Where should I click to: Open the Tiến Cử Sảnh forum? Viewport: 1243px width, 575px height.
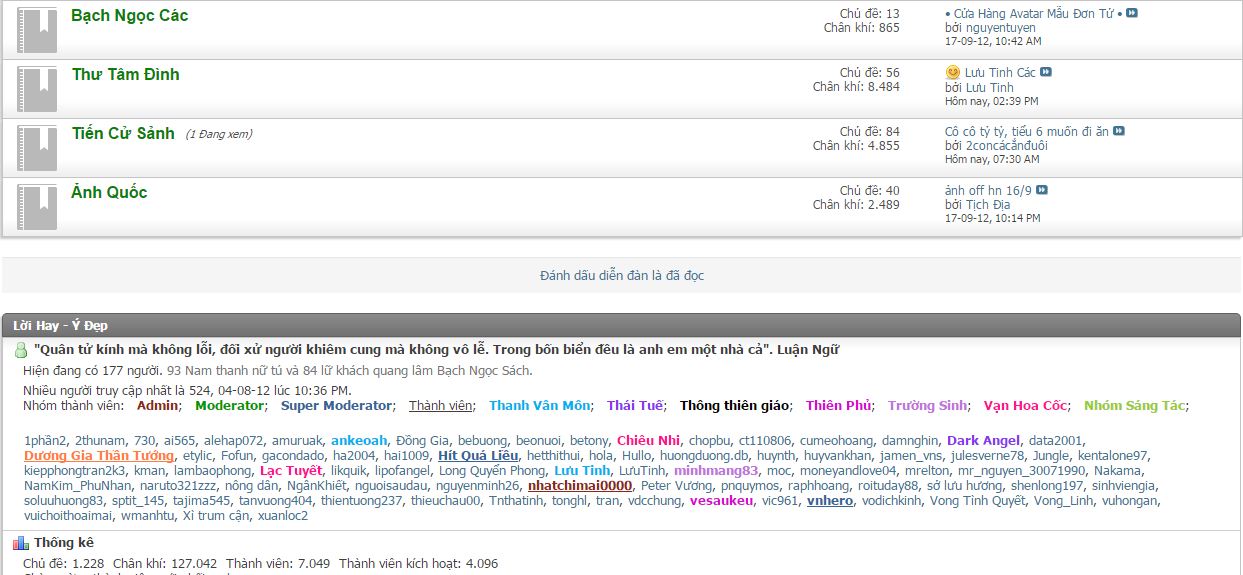(x=123, y=134)
